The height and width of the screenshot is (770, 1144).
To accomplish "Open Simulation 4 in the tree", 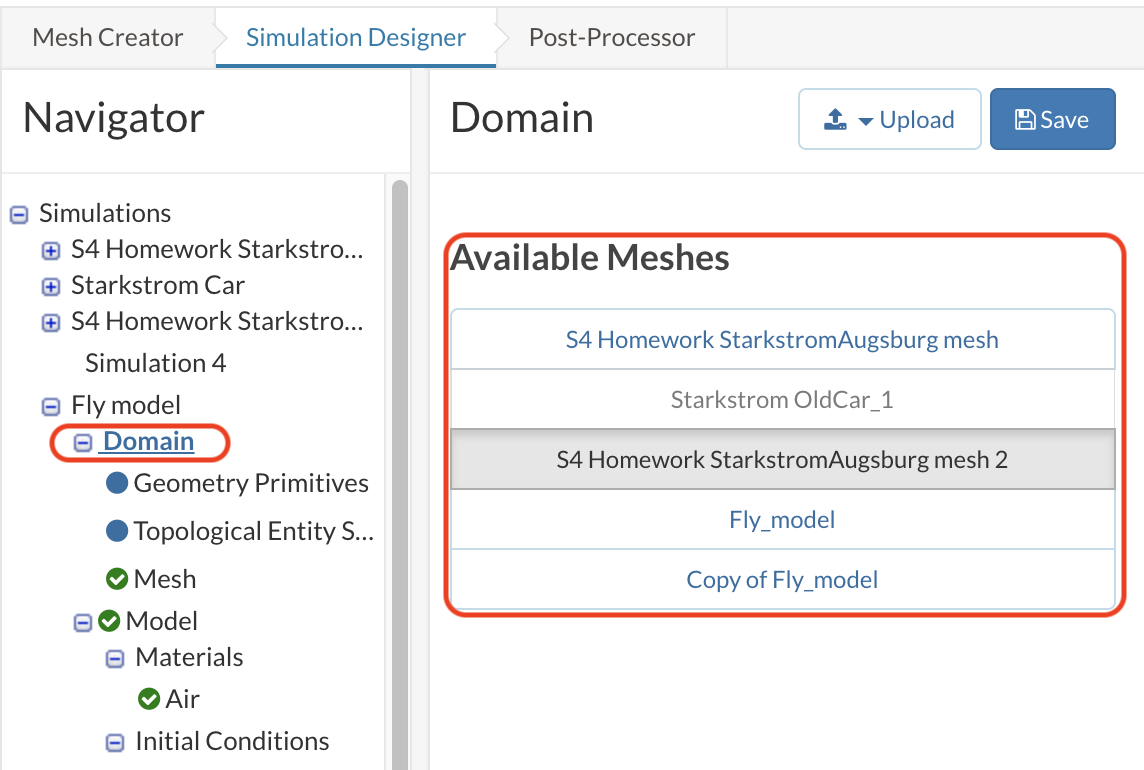I will tap(155, 363).
